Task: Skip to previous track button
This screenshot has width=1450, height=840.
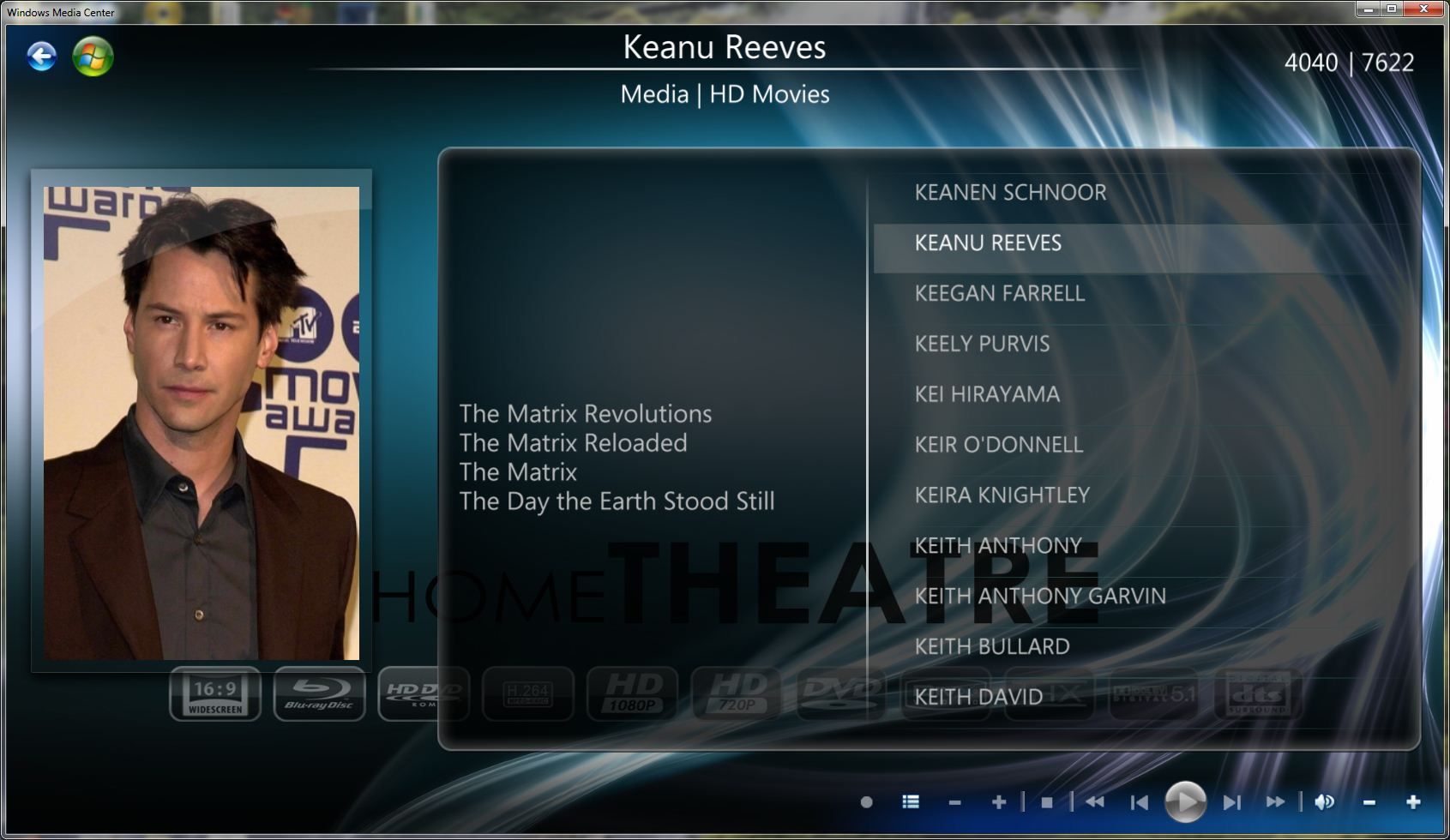Action: coord(1139,802)
